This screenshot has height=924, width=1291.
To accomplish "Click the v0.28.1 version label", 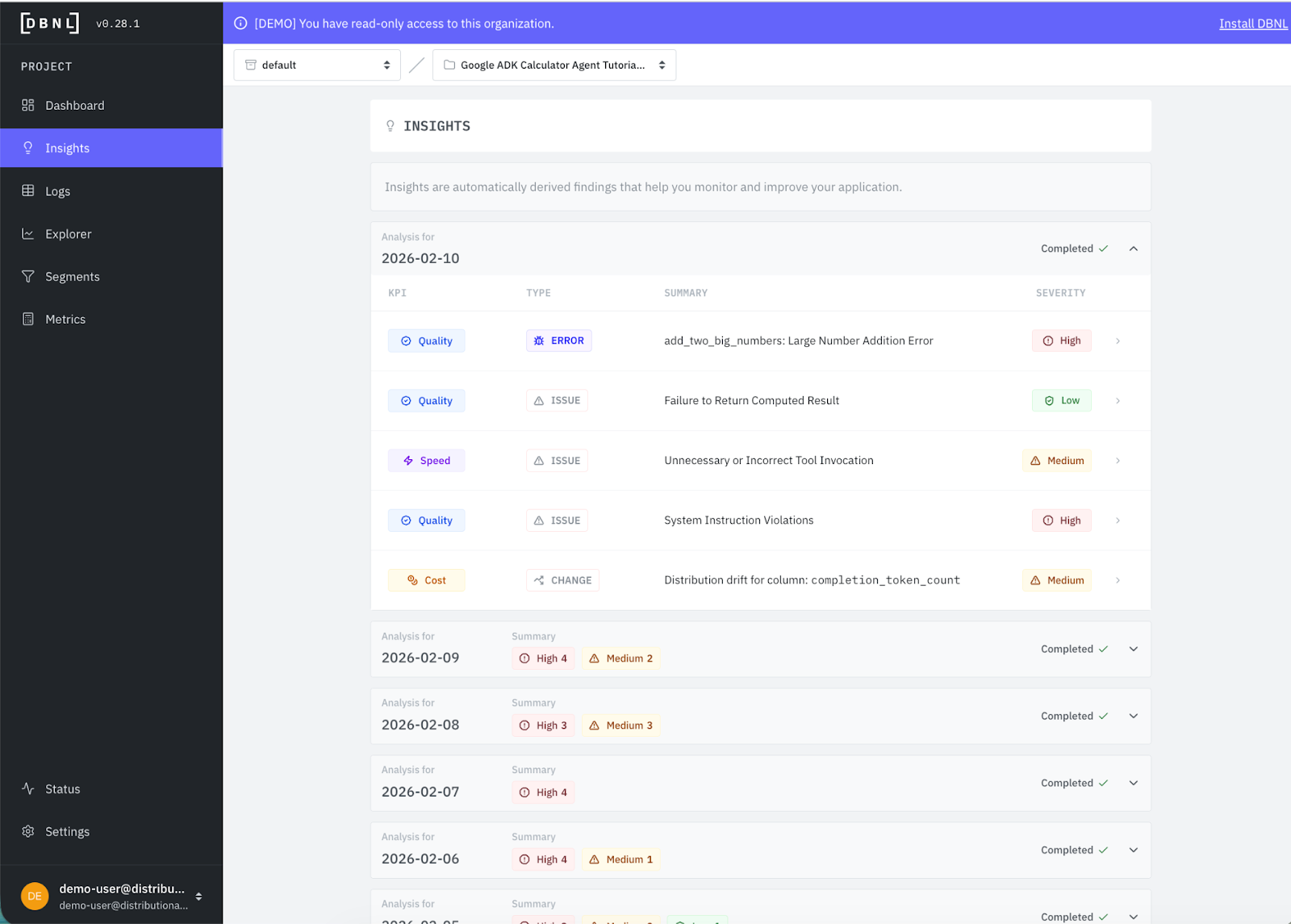I will click(118, 23).
